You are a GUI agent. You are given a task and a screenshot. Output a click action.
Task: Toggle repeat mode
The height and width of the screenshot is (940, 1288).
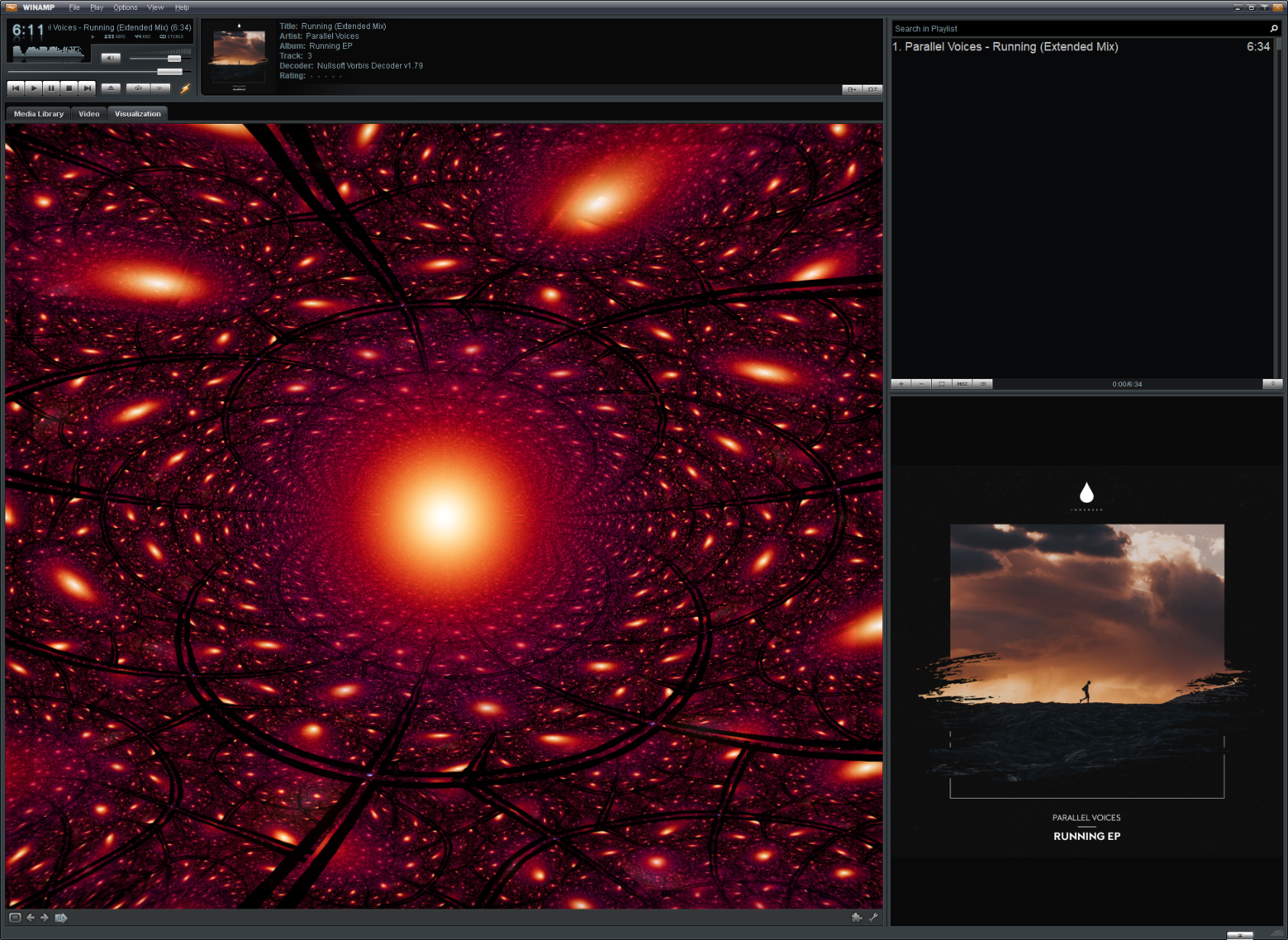(160, 88)
